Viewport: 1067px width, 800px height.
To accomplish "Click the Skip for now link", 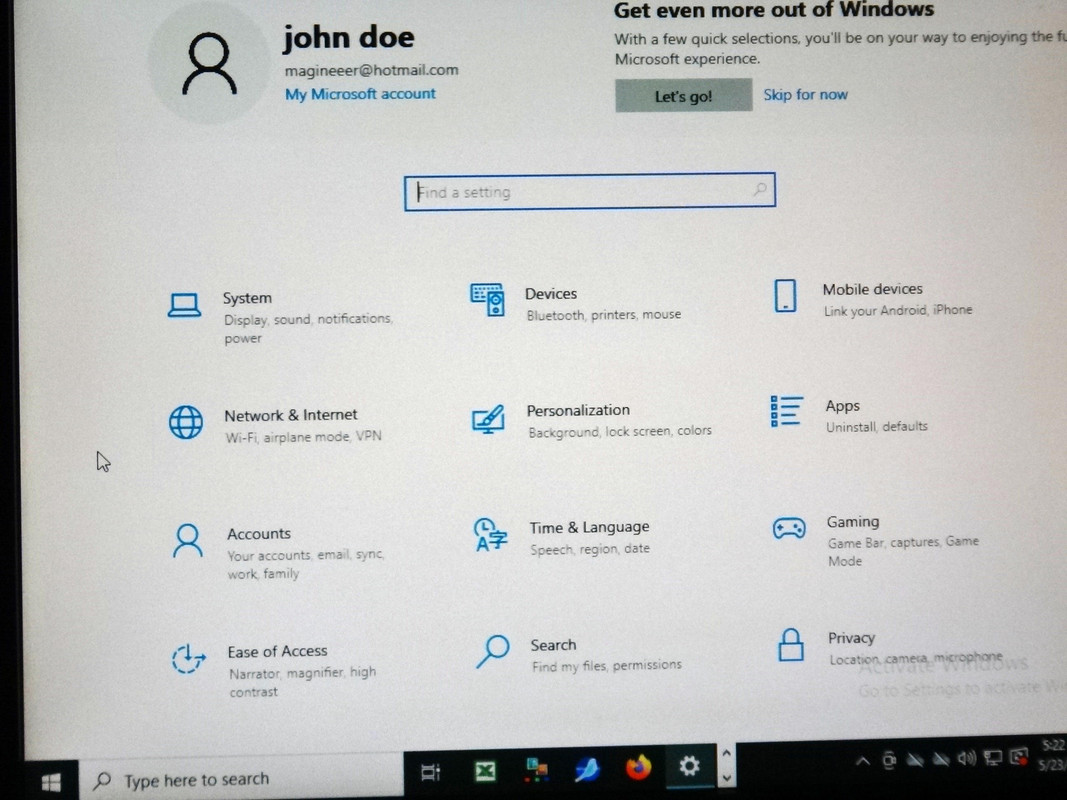I will (x=805, y=95).
